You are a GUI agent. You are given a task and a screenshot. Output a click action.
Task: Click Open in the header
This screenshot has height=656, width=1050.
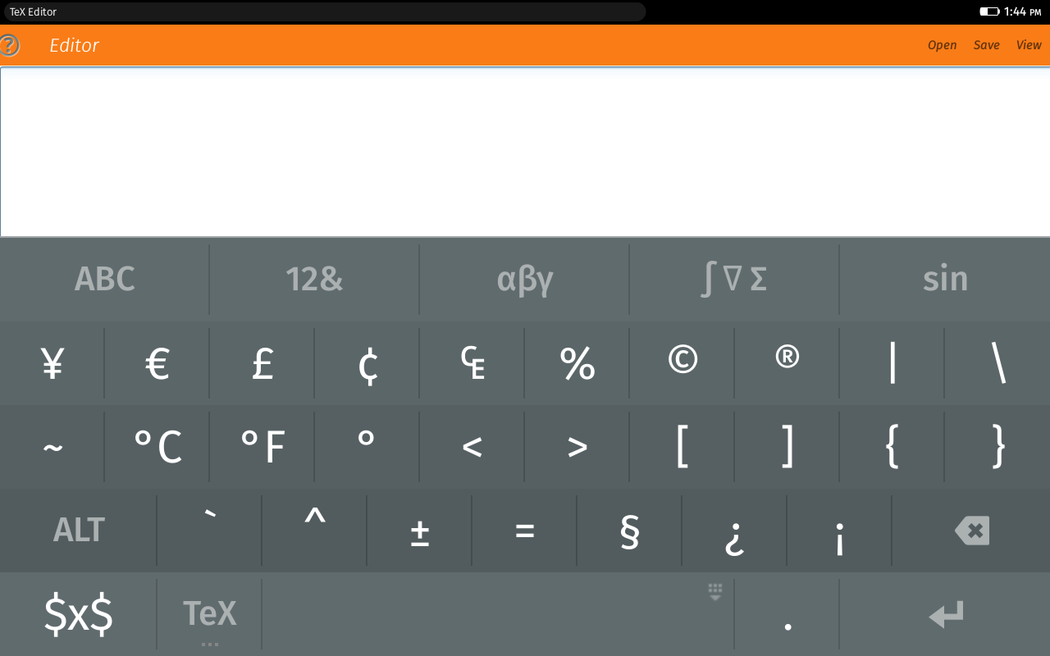(x=942, y=46)
